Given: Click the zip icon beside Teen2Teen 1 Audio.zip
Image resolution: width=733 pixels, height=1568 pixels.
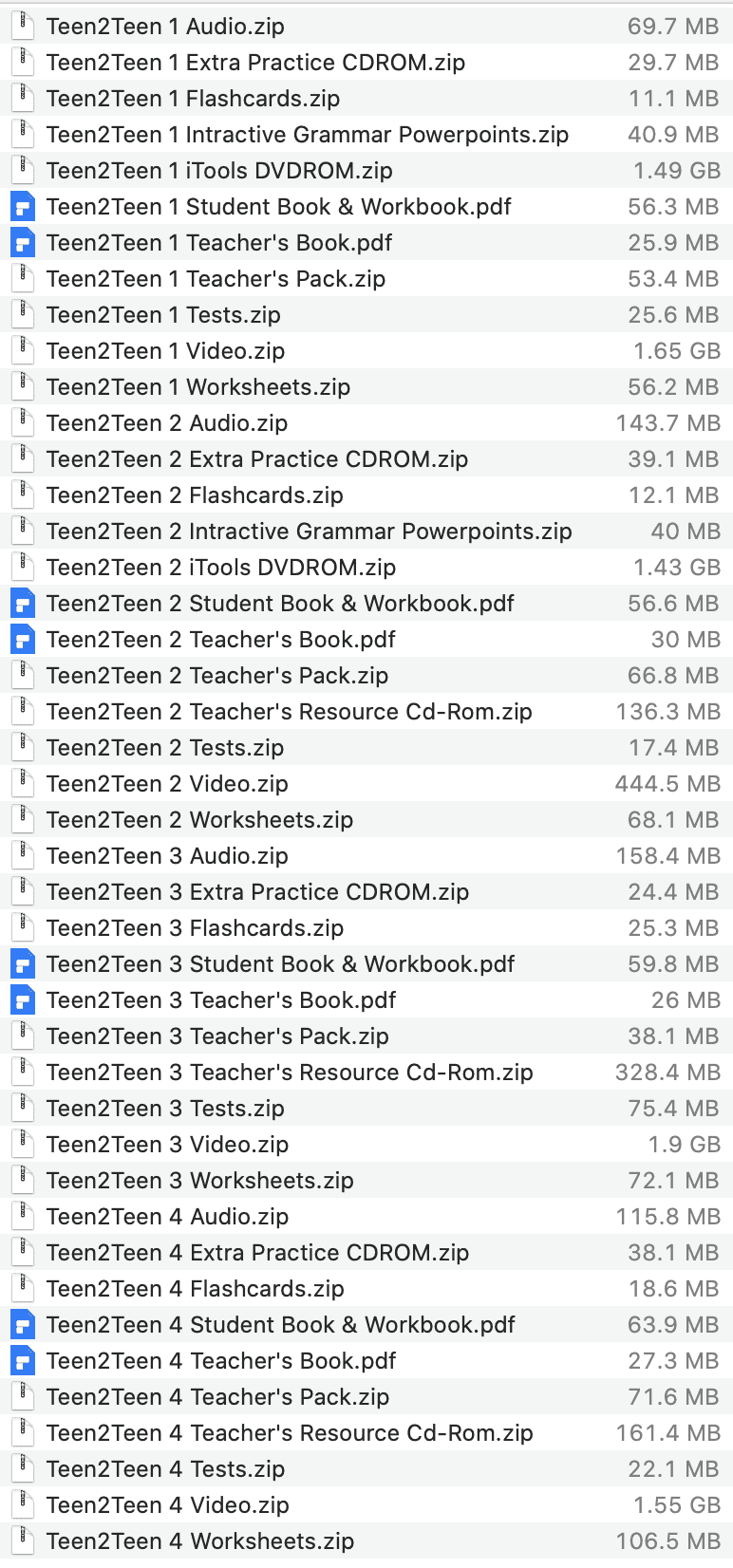Looking at the screenshot, I should tap(23, 27).
